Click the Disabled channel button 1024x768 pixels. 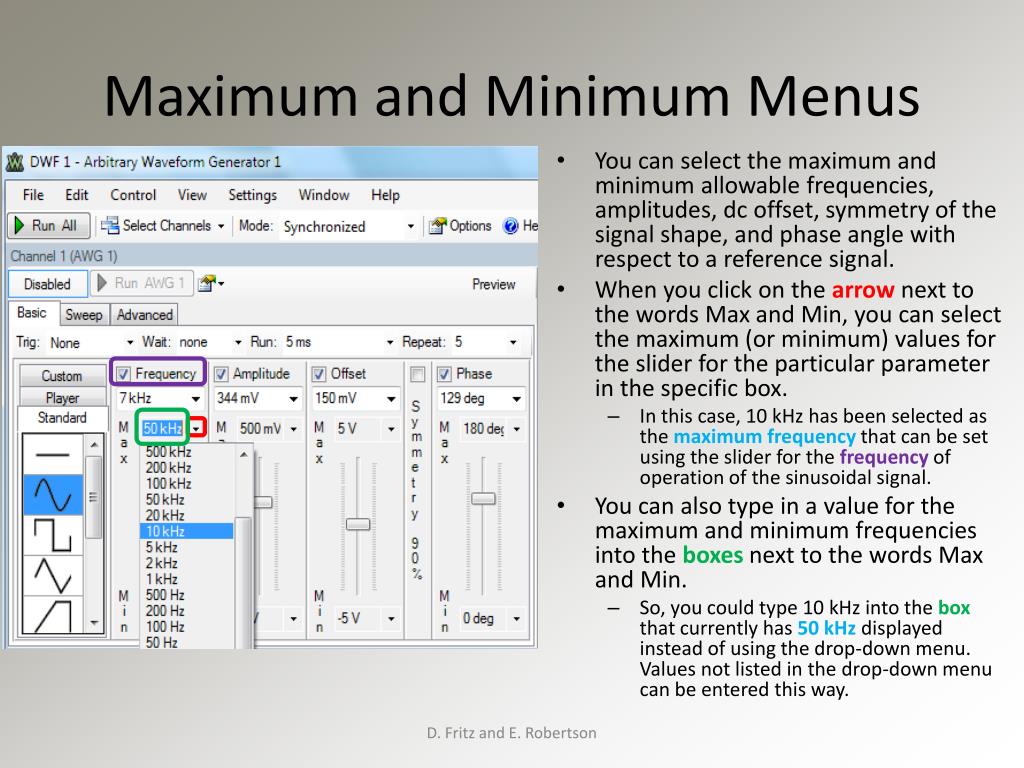pos(47,284)
